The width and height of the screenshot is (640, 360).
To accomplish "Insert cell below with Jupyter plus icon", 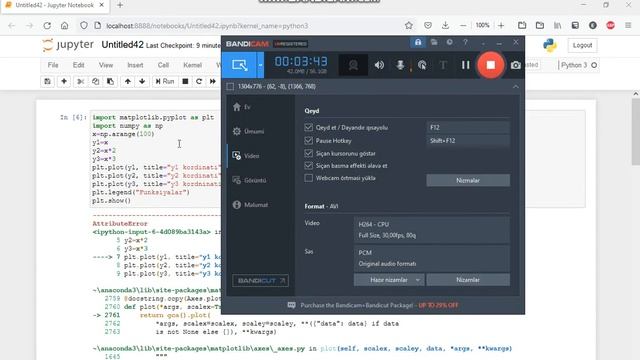I will [x=64, y=81].
